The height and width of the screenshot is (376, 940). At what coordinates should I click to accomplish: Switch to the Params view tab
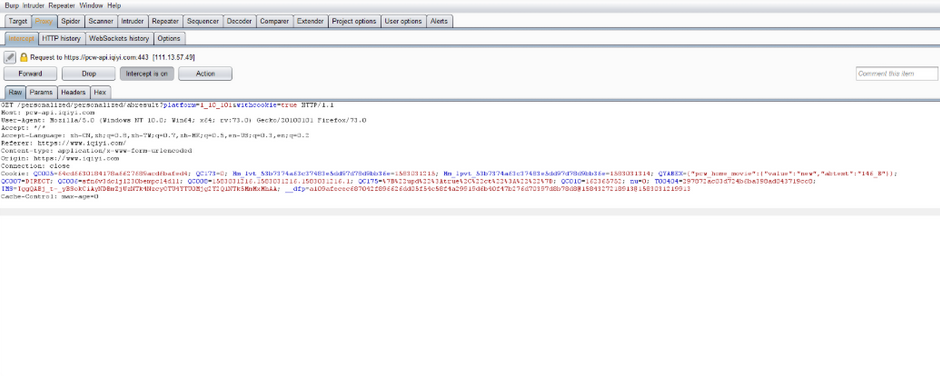(x=41, y=92)
